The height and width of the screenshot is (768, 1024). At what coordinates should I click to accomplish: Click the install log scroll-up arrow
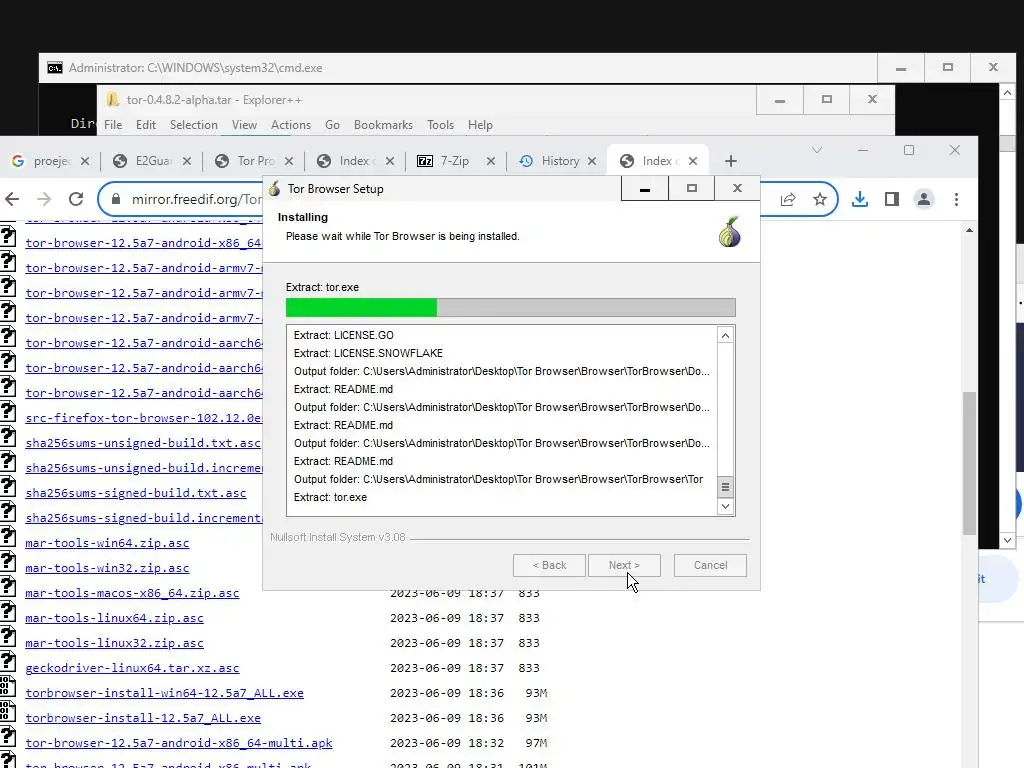point(725,336)
